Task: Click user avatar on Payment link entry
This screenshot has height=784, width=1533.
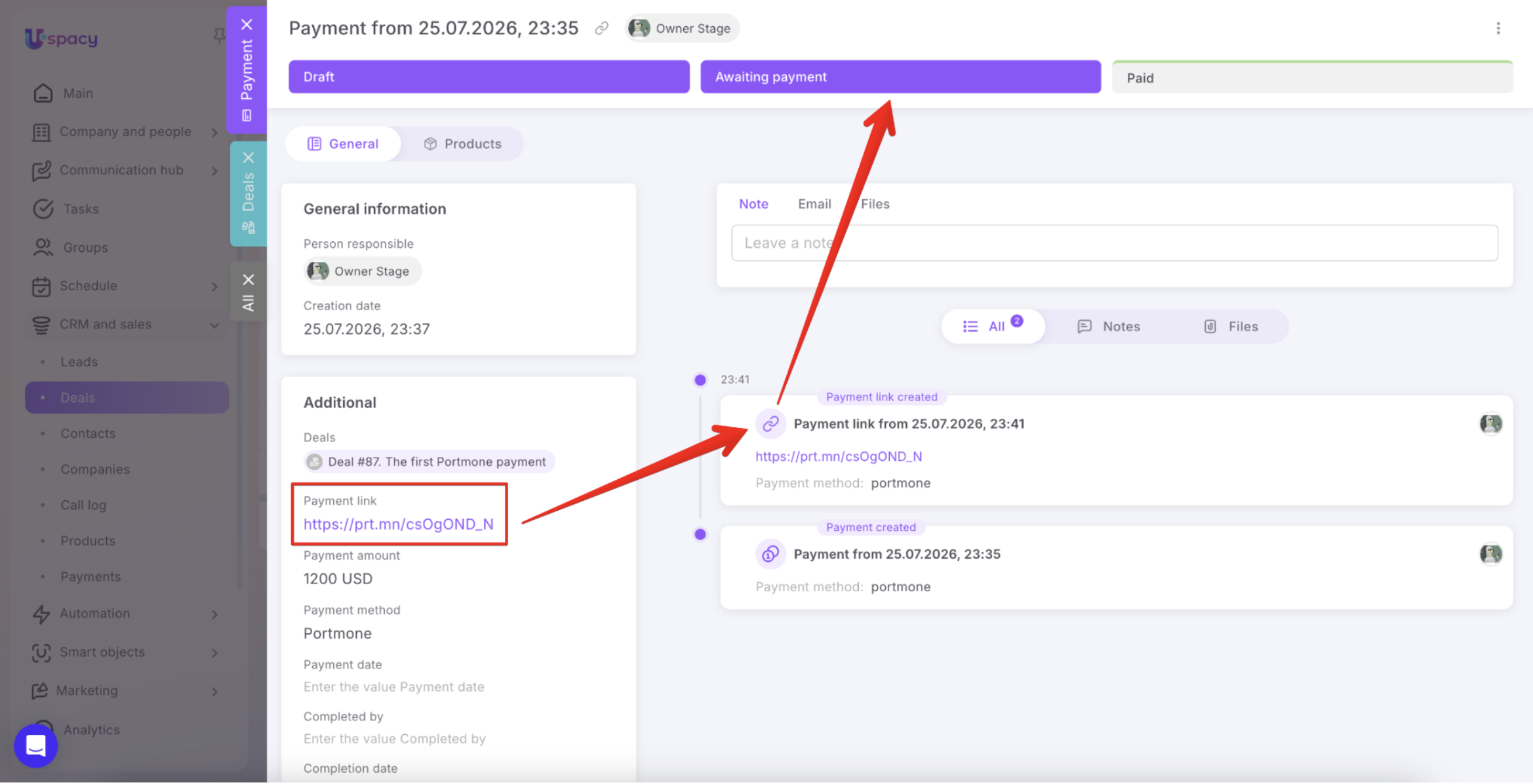Action: [1490, 424]
